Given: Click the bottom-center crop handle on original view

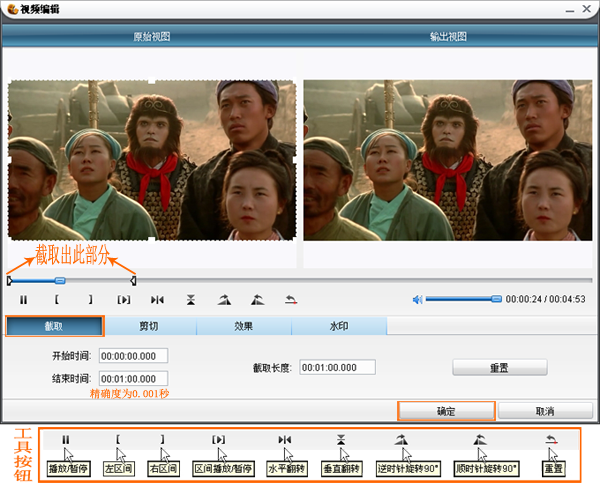Looking at the screenshot, I should (x=152, y=240).
